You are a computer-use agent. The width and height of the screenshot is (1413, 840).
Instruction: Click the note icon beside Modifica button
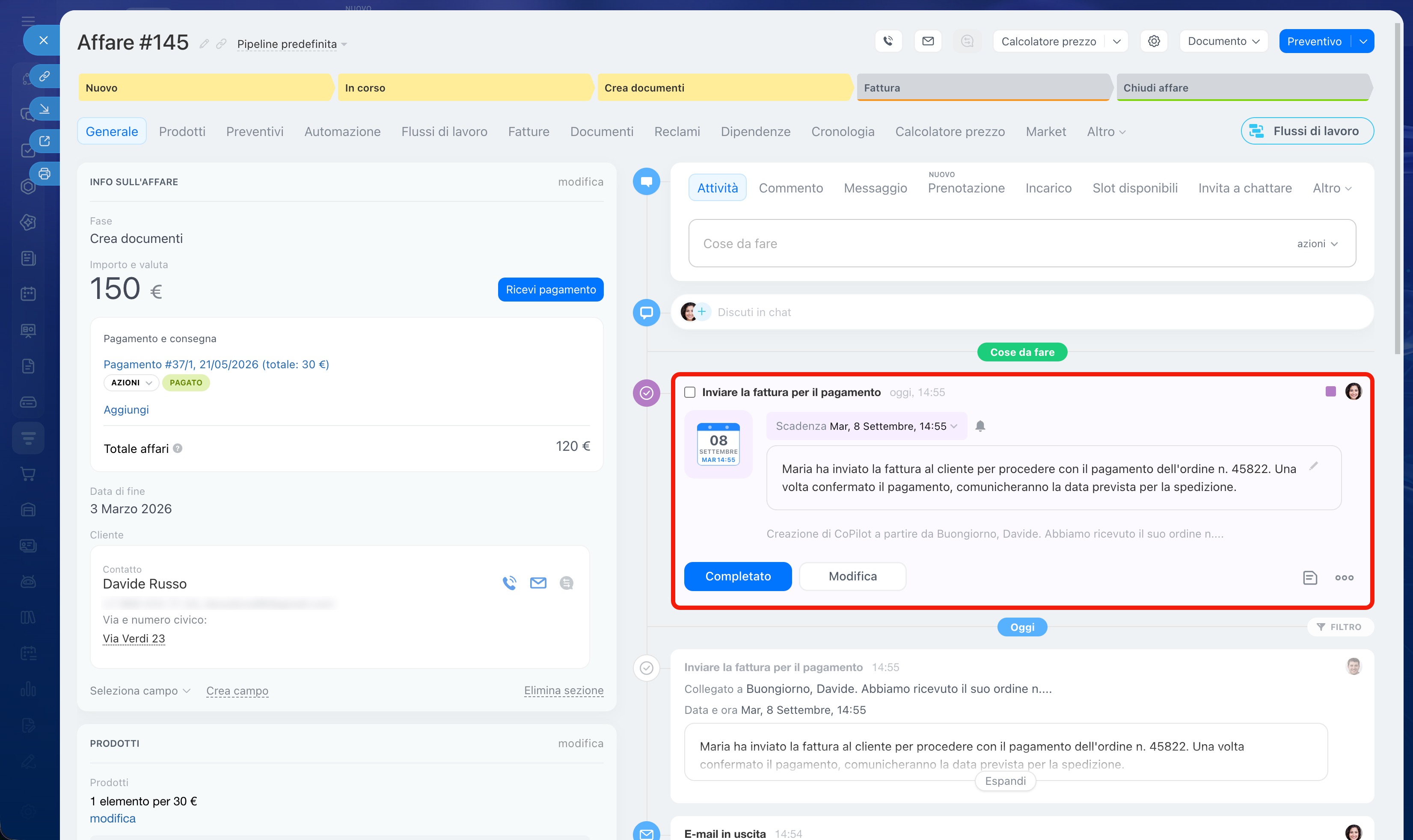point(1310,577)
